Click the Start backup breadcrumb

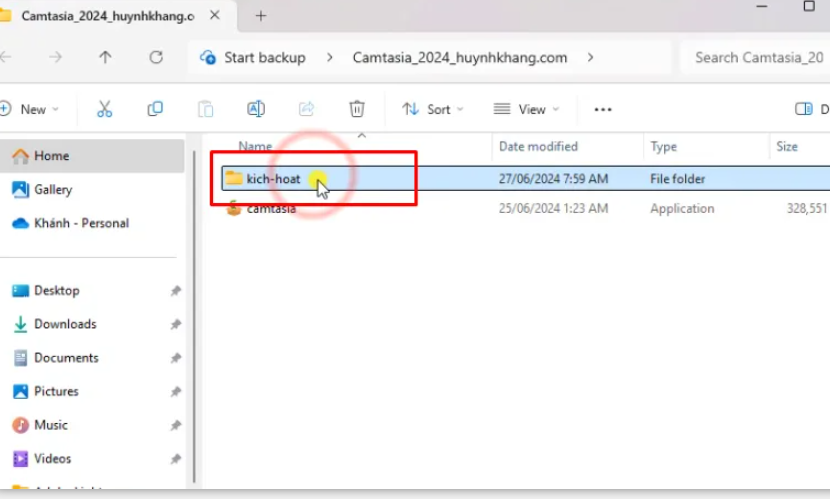pyautogui.click(x=264, y=58)
